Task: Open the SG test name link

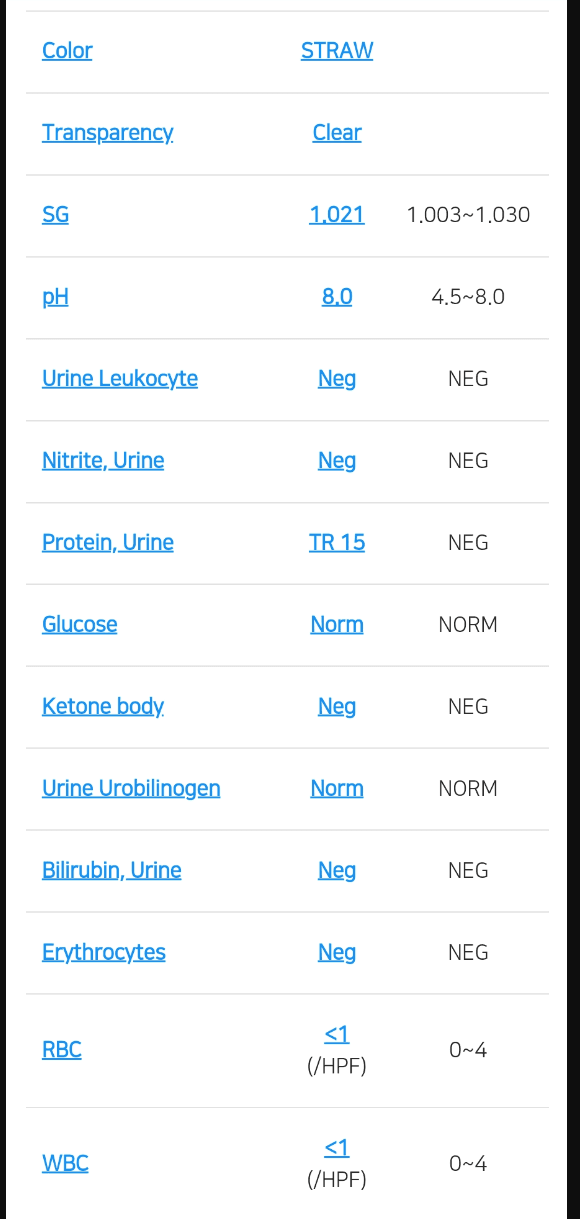Action: [55, 215]
